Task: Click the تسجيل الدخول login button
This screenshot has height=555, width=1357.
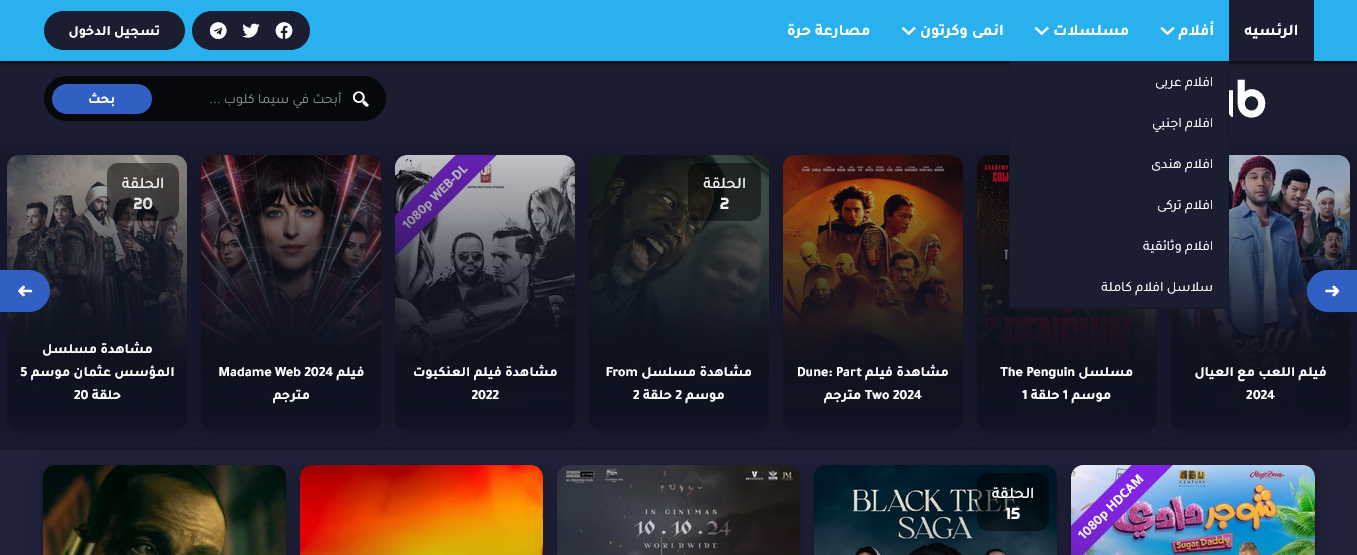Action: click(x=114, y=31)
